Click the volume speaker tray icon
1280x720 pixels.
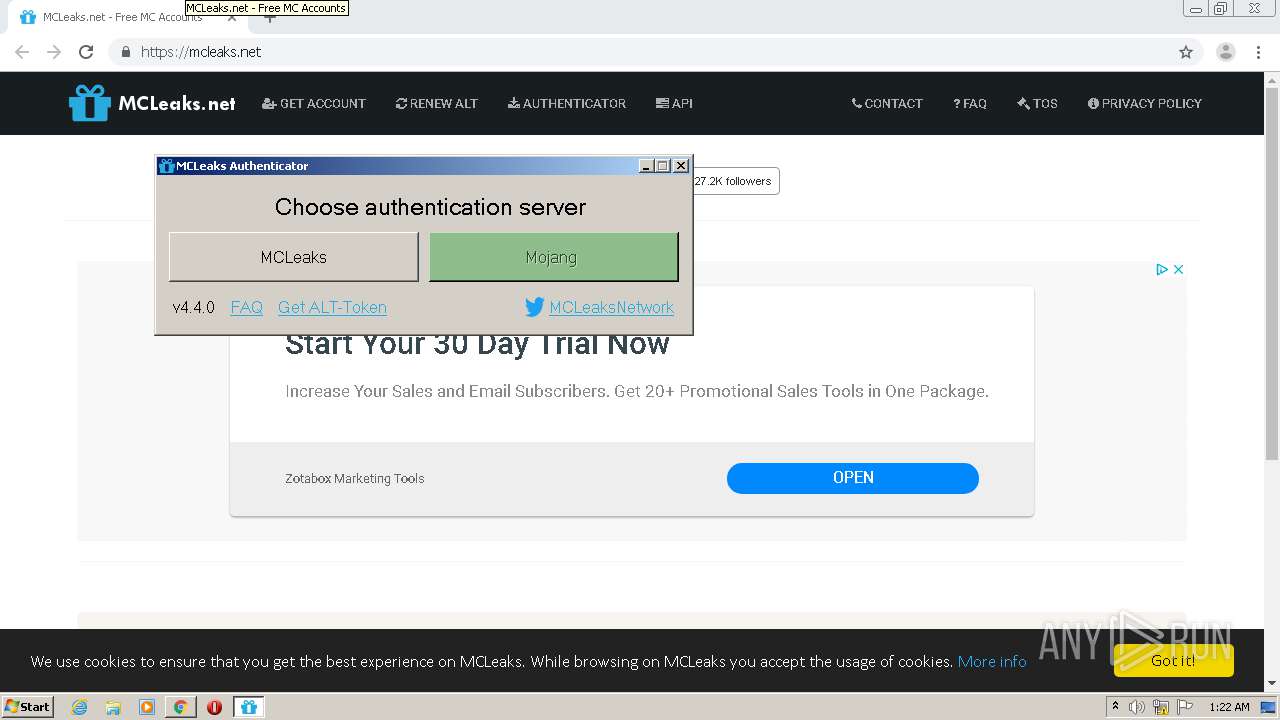(1137, 707)
